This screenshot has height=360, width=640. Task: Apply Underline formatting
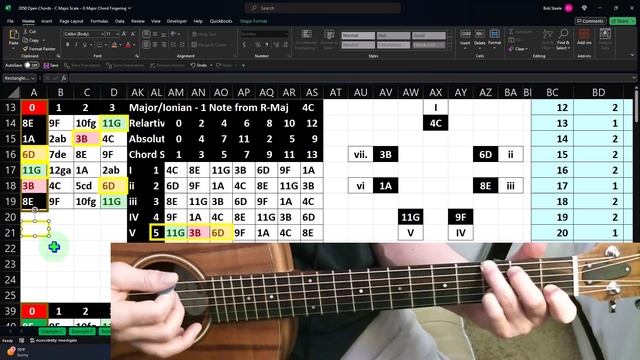click(x=84, y=44)
